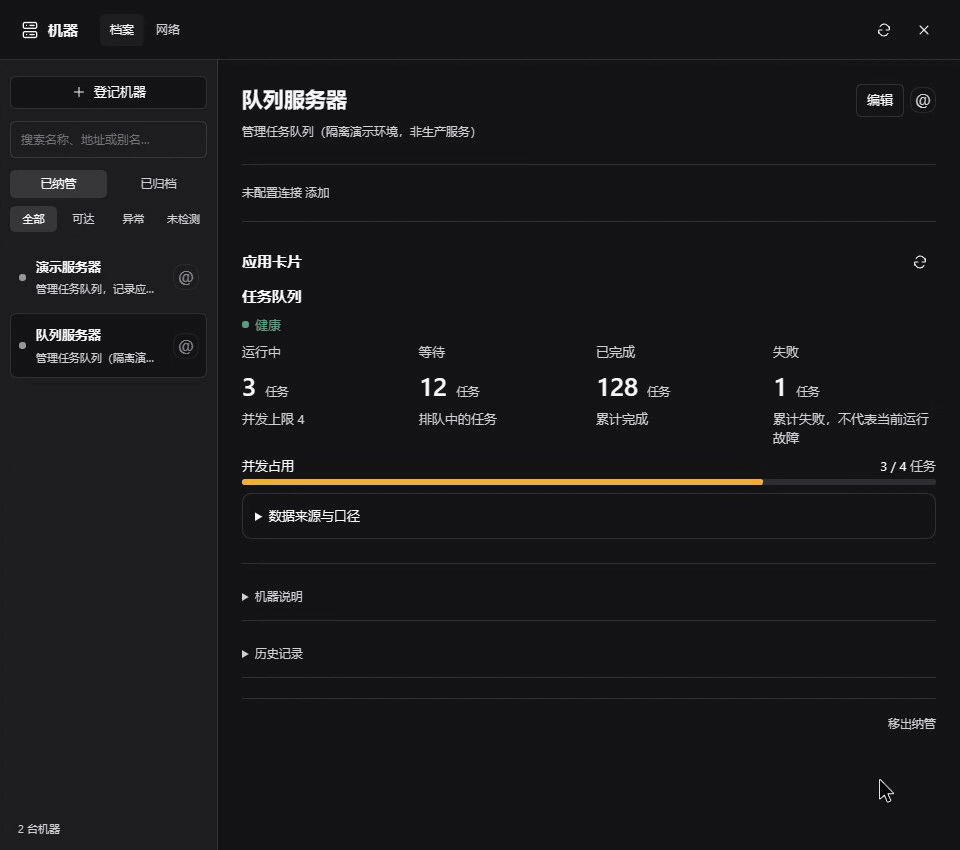Click the 2 台机器 footer count
Image resolution: width=960 pixels, height=850 pixels.
coord(39,829)
